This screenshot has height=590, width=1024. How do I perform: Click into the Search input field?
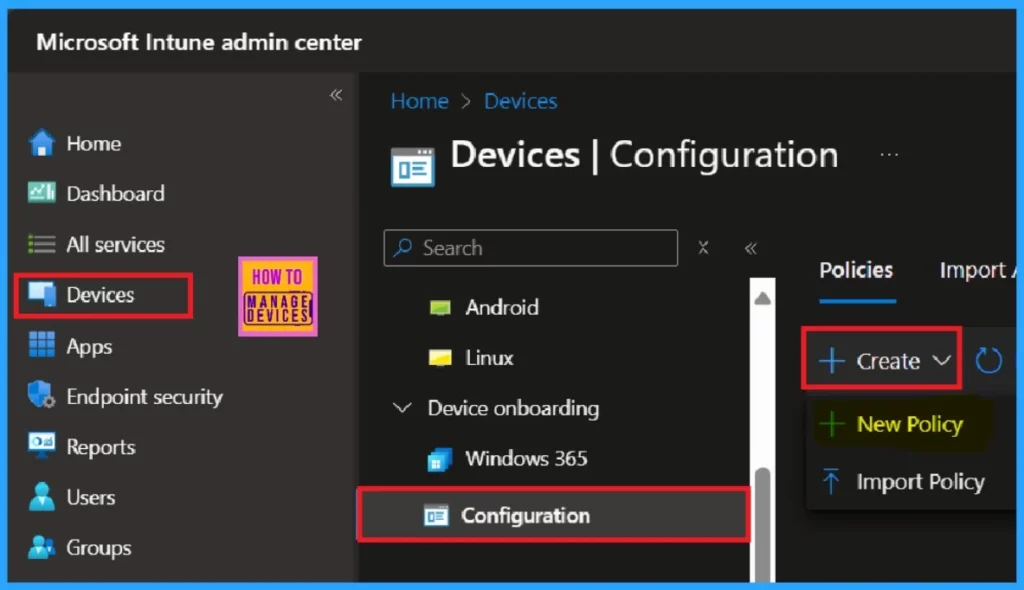(x=530, y=248)
